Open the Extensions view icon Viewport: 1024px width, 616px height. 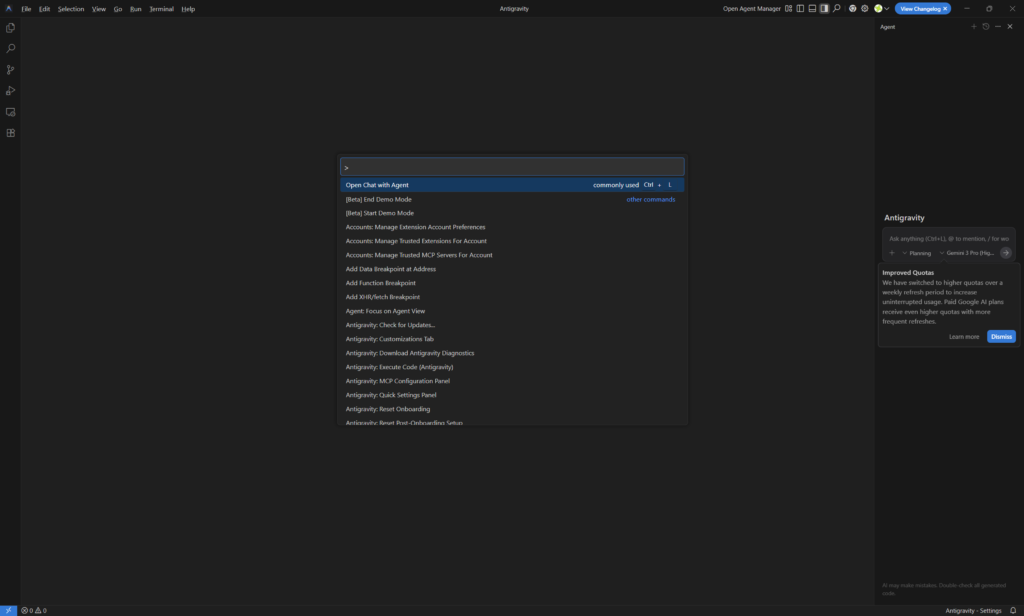point(11,133)
